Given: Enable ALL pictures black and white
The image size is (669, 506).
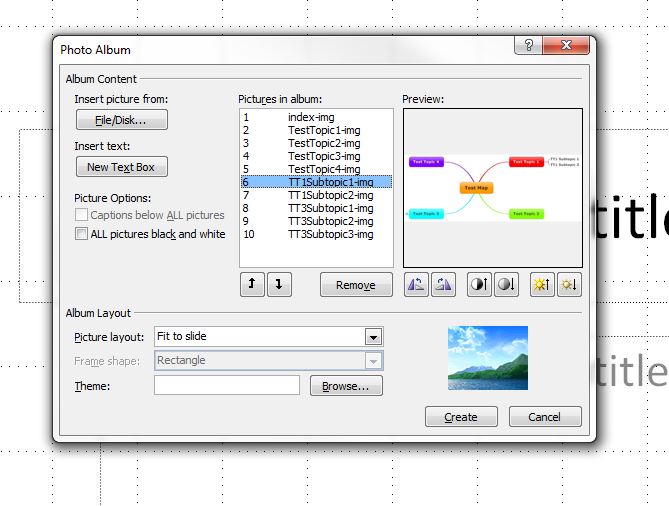Looking at the screenshot, I should 82,234.
